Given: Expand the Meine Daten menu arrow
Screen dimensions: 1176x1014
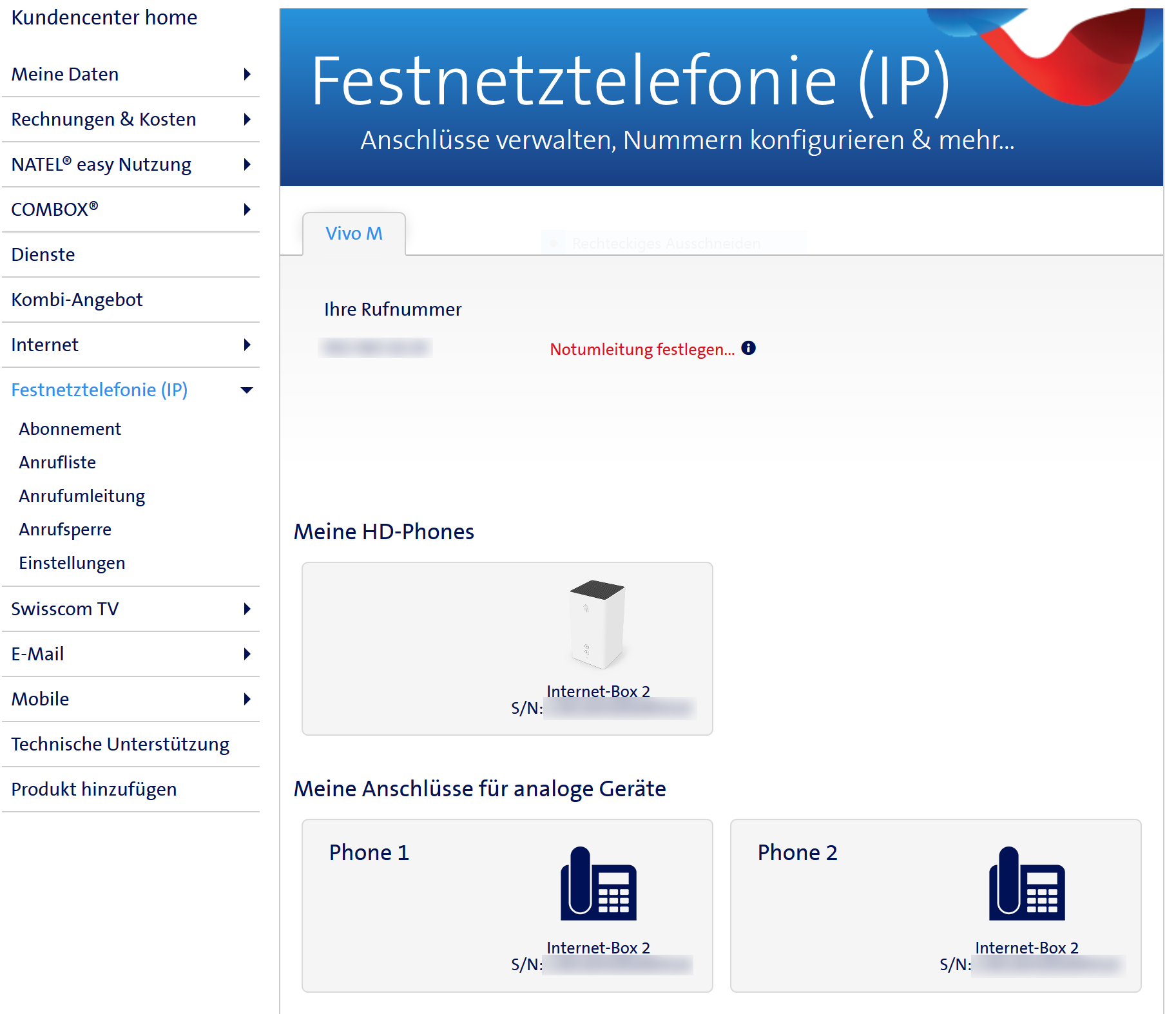Looking at the screenshot, I should [247, 74].
